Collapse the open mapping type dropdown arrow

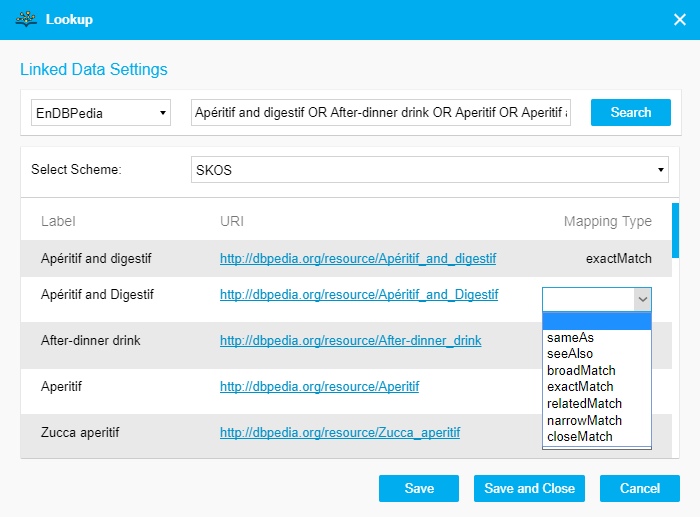642,298
